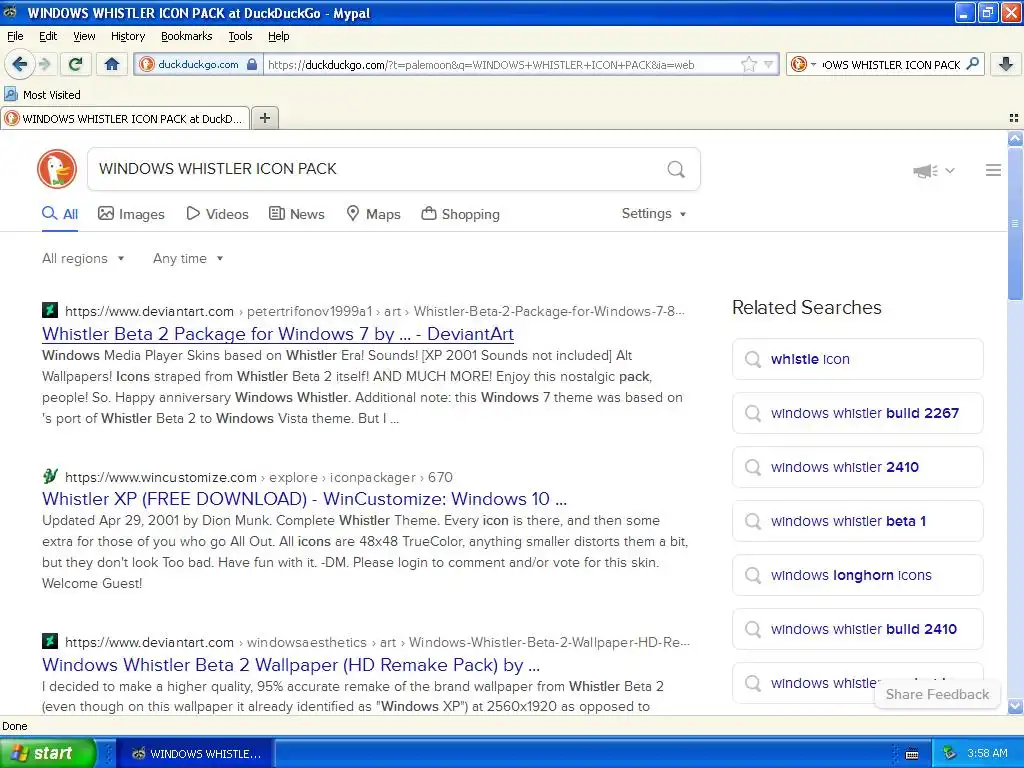Open the Downloads arrow button
The width and height of the screenshot is (1024, 768).
[x=1006, y=64]
